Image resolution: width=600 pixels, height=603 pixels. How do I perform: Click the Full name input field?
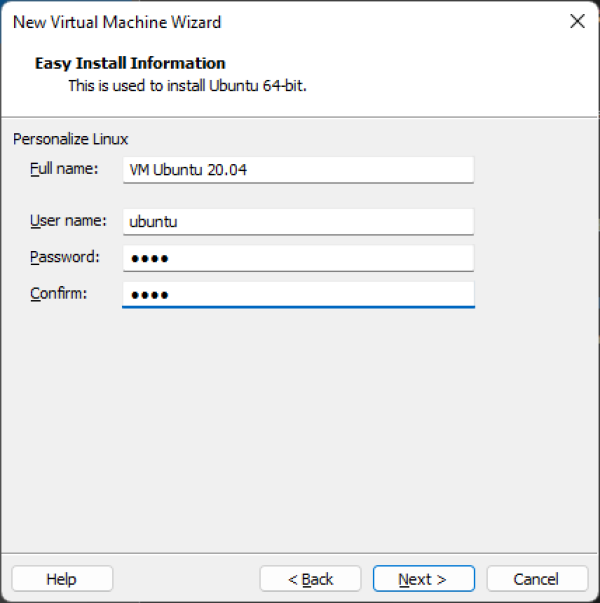pyautogui.click(x=297, y=170)
